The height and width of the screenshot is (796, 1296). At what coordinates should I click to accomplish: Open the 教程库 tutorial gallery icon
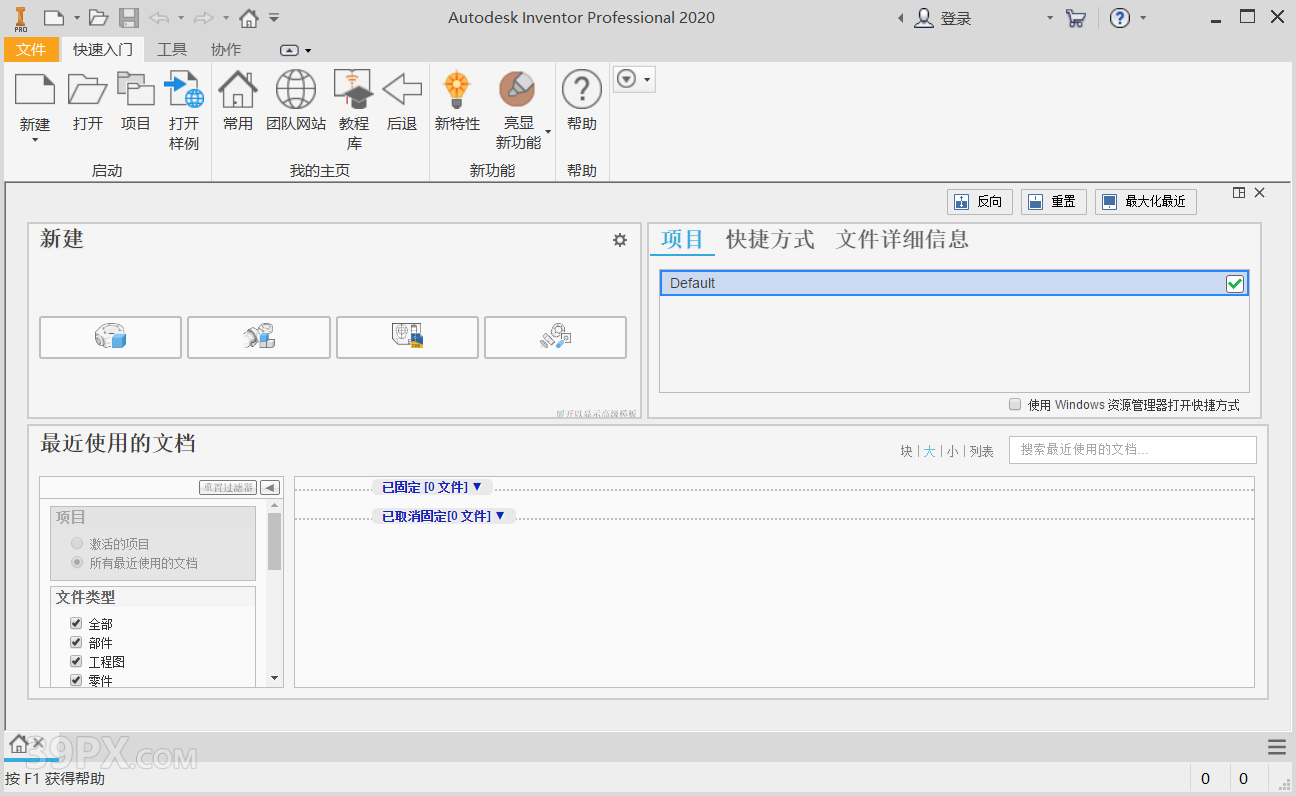[x=354, y=90]
